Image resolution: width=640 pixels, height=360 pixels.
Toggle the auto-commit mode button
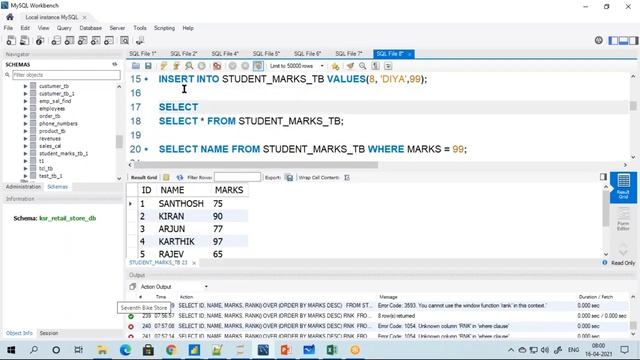pos(258,66)
